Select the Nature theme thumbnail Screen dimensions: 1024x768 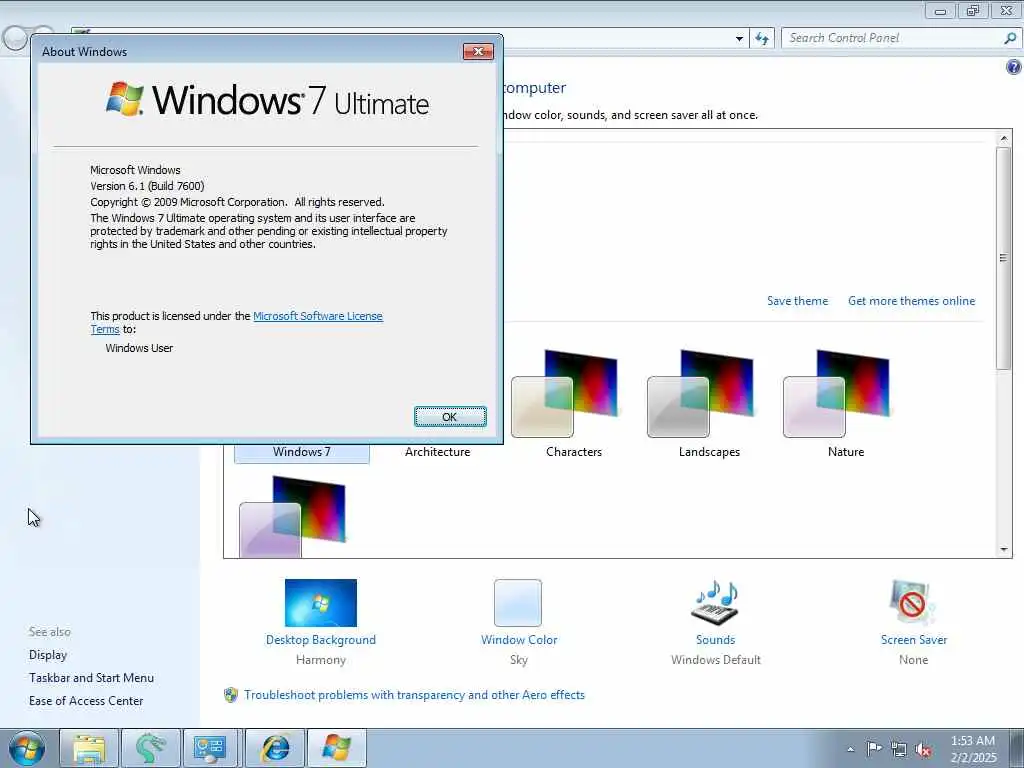pos(836,393)
